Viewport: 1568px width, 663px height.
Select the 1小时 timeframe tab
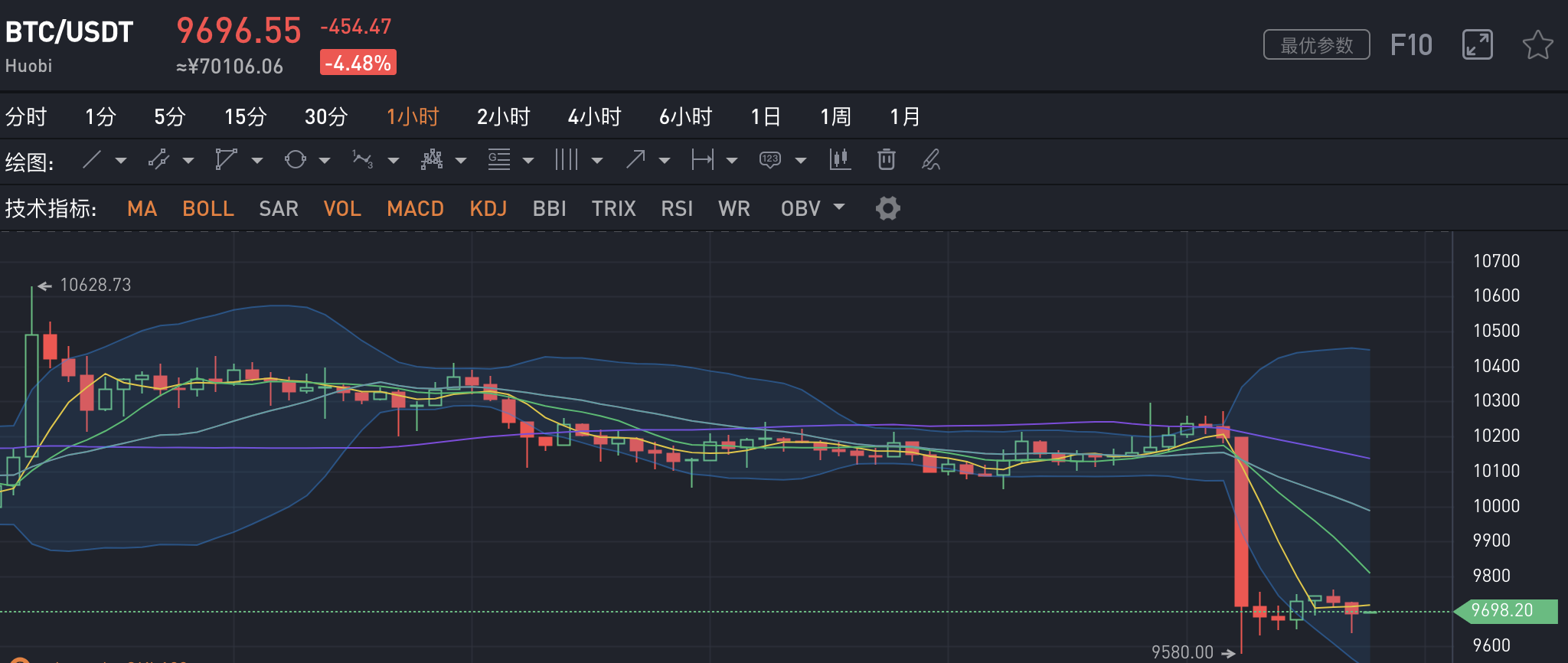pos(413,116)
